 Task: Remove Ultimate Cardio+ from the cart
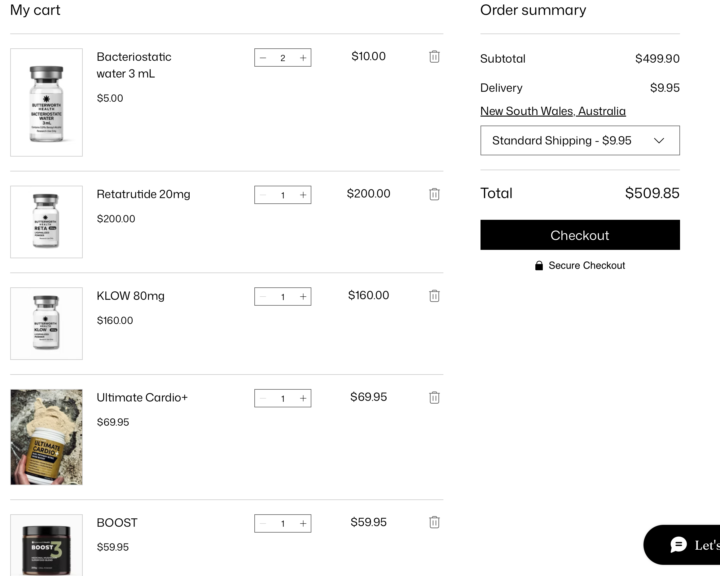434,398
